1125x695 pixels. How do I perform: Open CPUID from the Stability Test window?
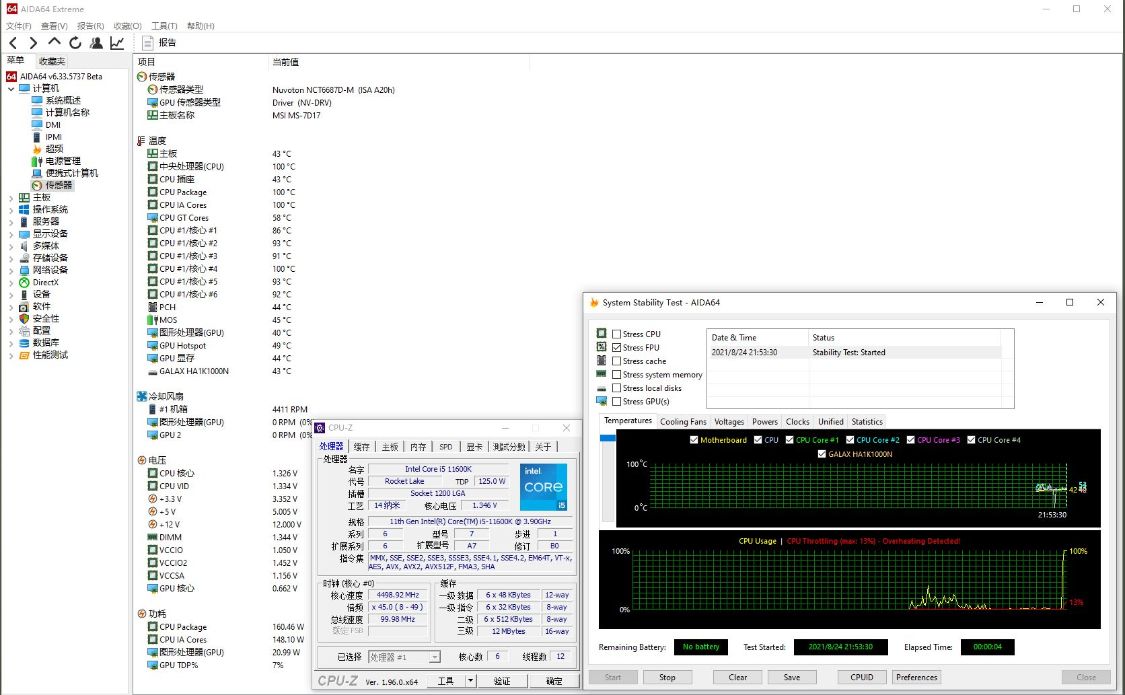tap(862, 677)
